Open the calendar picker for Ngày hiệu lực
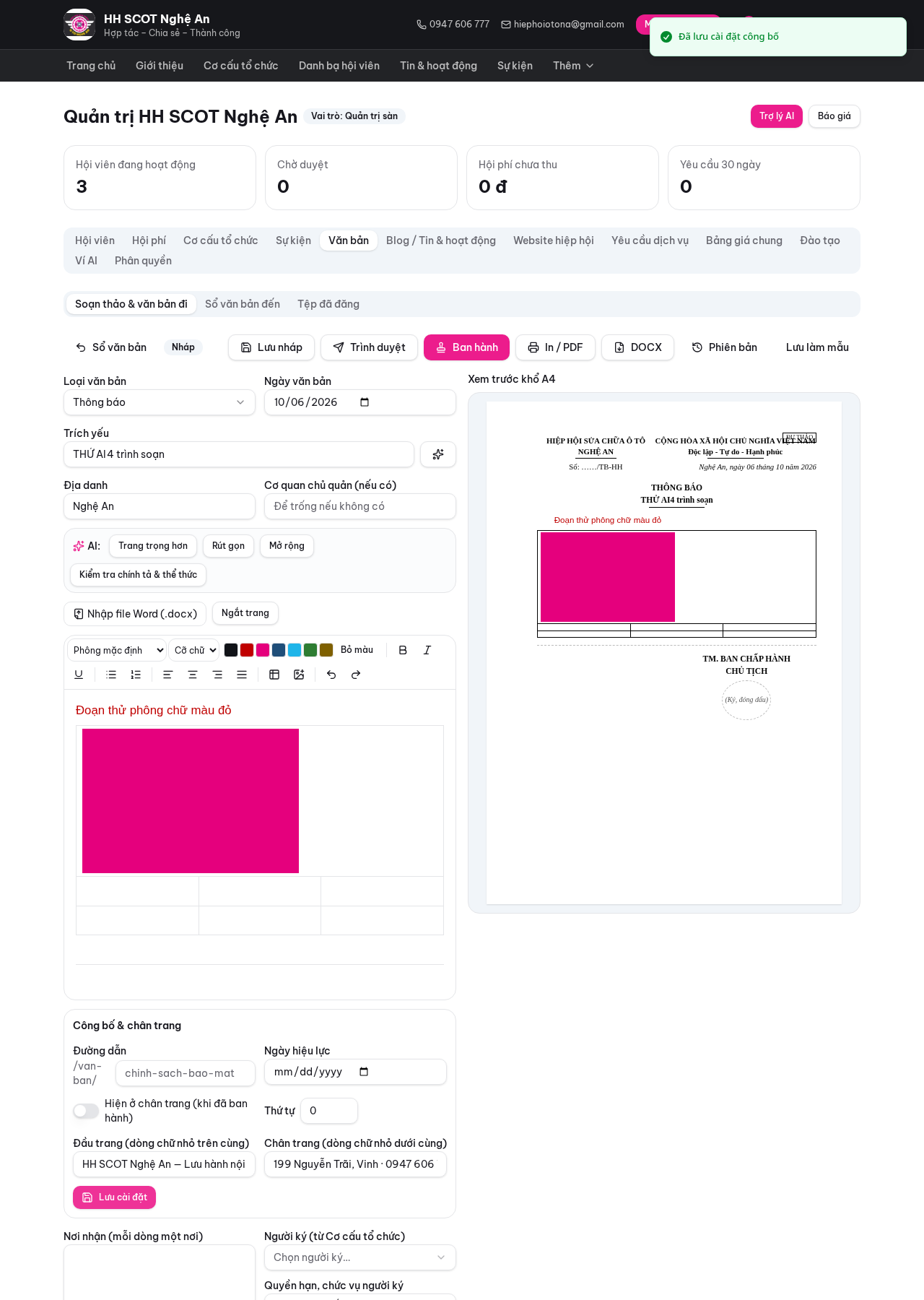 pyautogui.click(x=364, y=1072)
